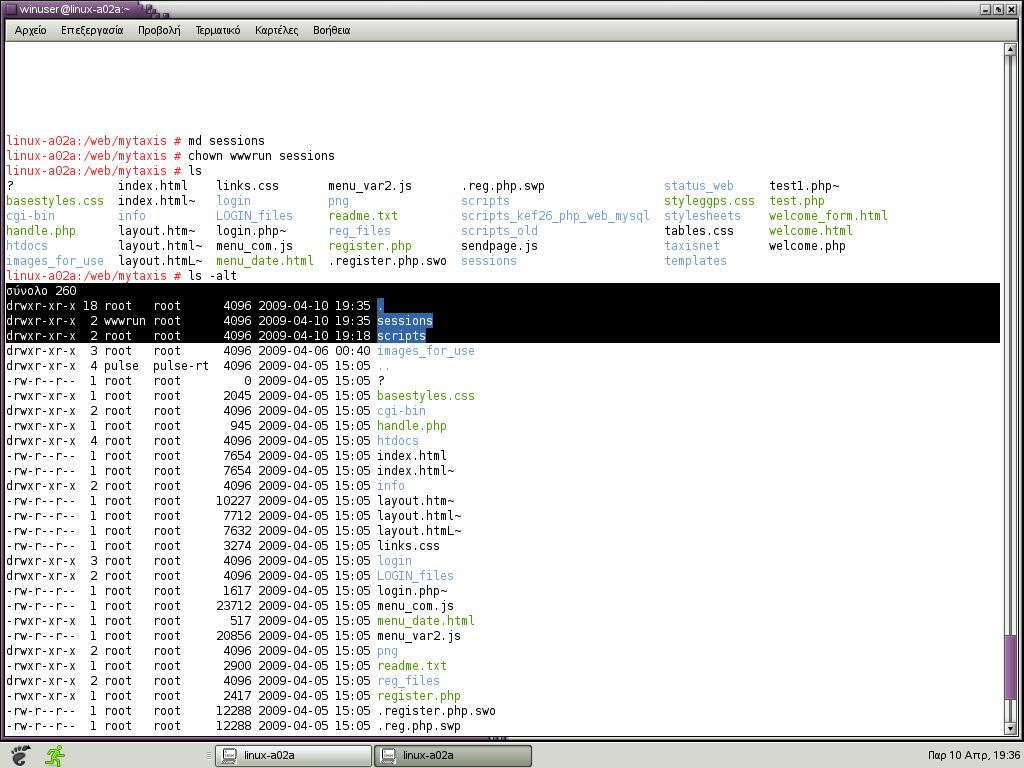Click '.register.php.swo' in the long listing

436,711
